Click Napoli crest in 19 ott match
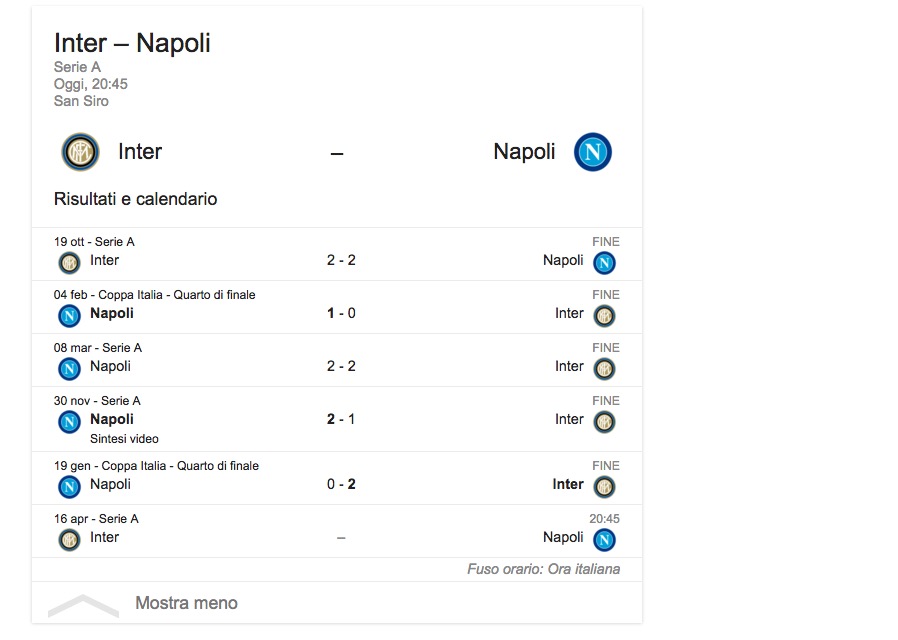The height and width of the screenshot is (640, 898). [x=604, y=263]
